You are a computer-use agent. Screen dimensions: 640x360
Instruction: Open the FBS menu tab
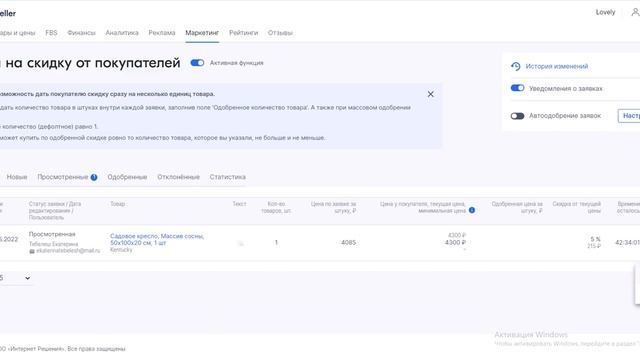(x=51, y=33)
